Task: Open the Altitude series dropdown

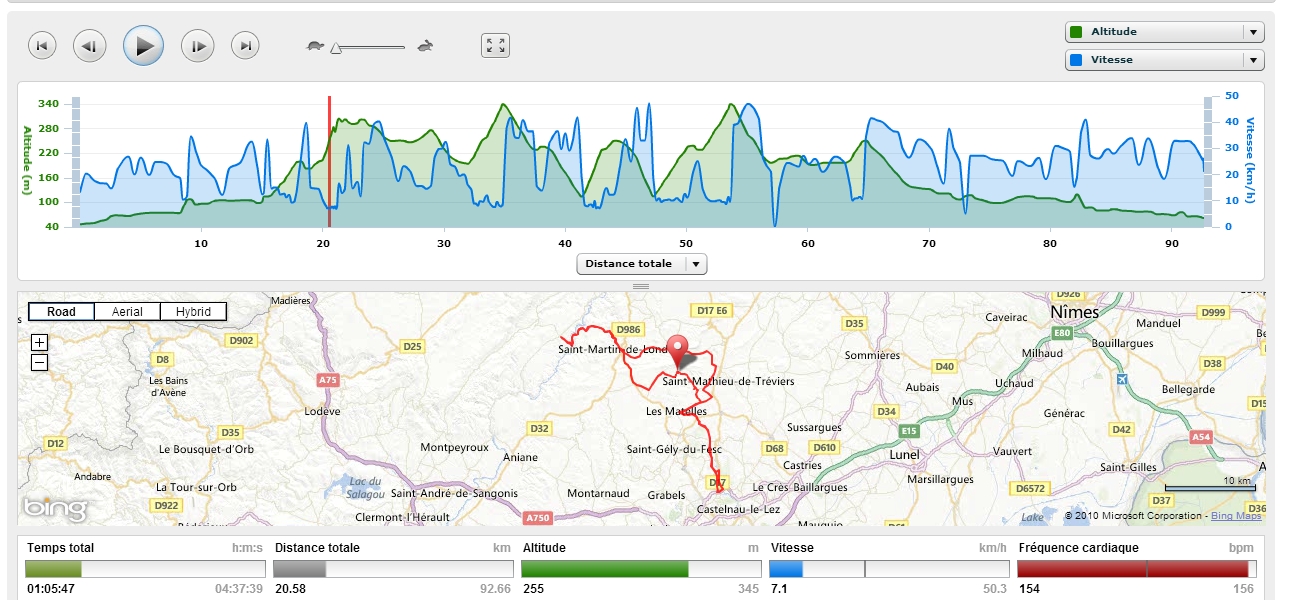Action: click(1253, 32)
